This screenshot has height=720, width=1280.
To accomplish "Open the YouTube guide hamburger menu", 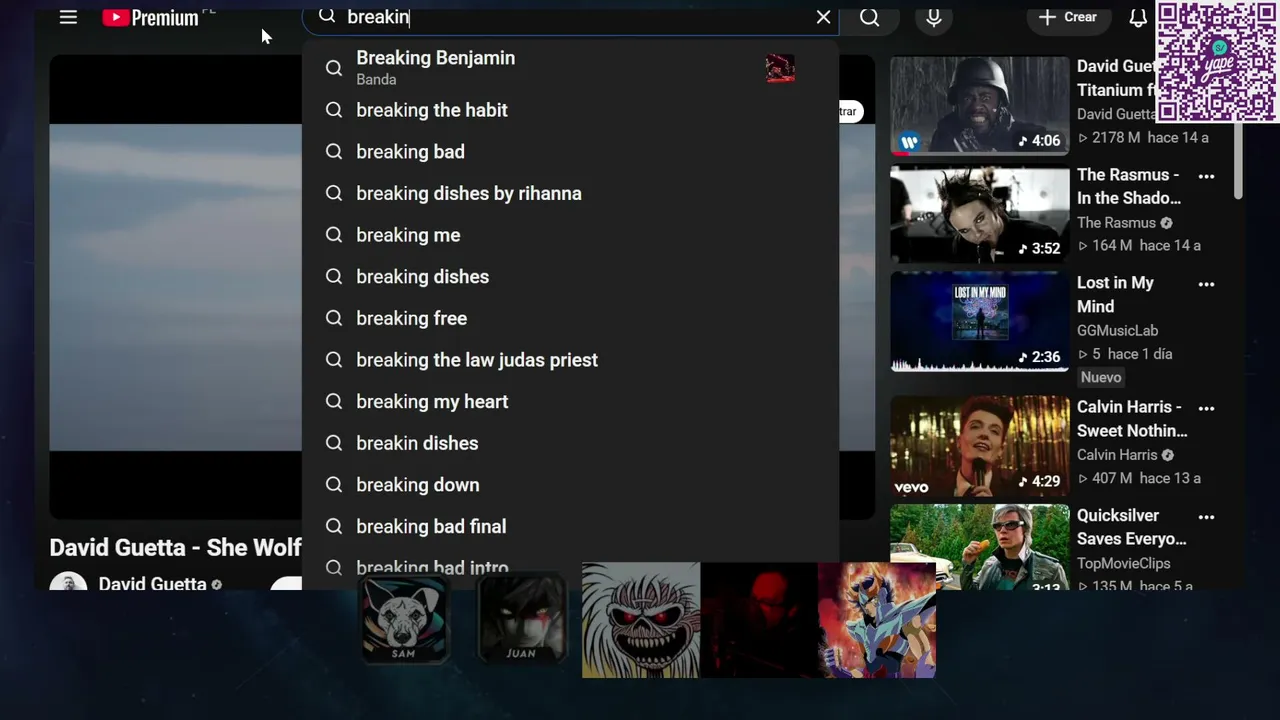I will (68, 17).
